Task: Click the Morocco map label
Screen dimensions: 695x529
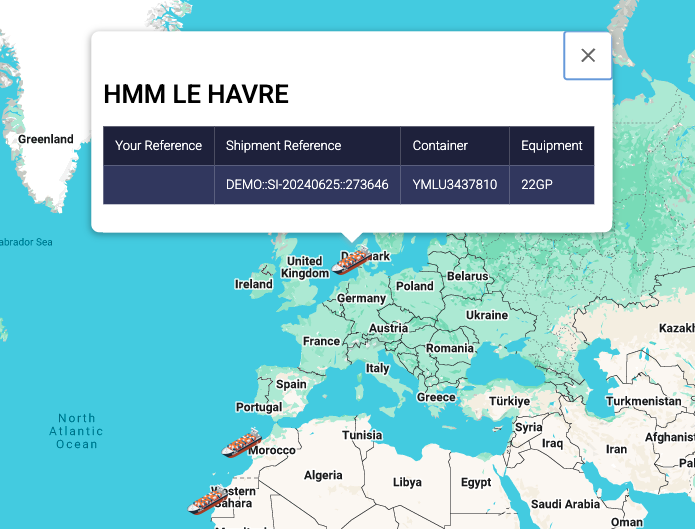Action: coord(272,451)
